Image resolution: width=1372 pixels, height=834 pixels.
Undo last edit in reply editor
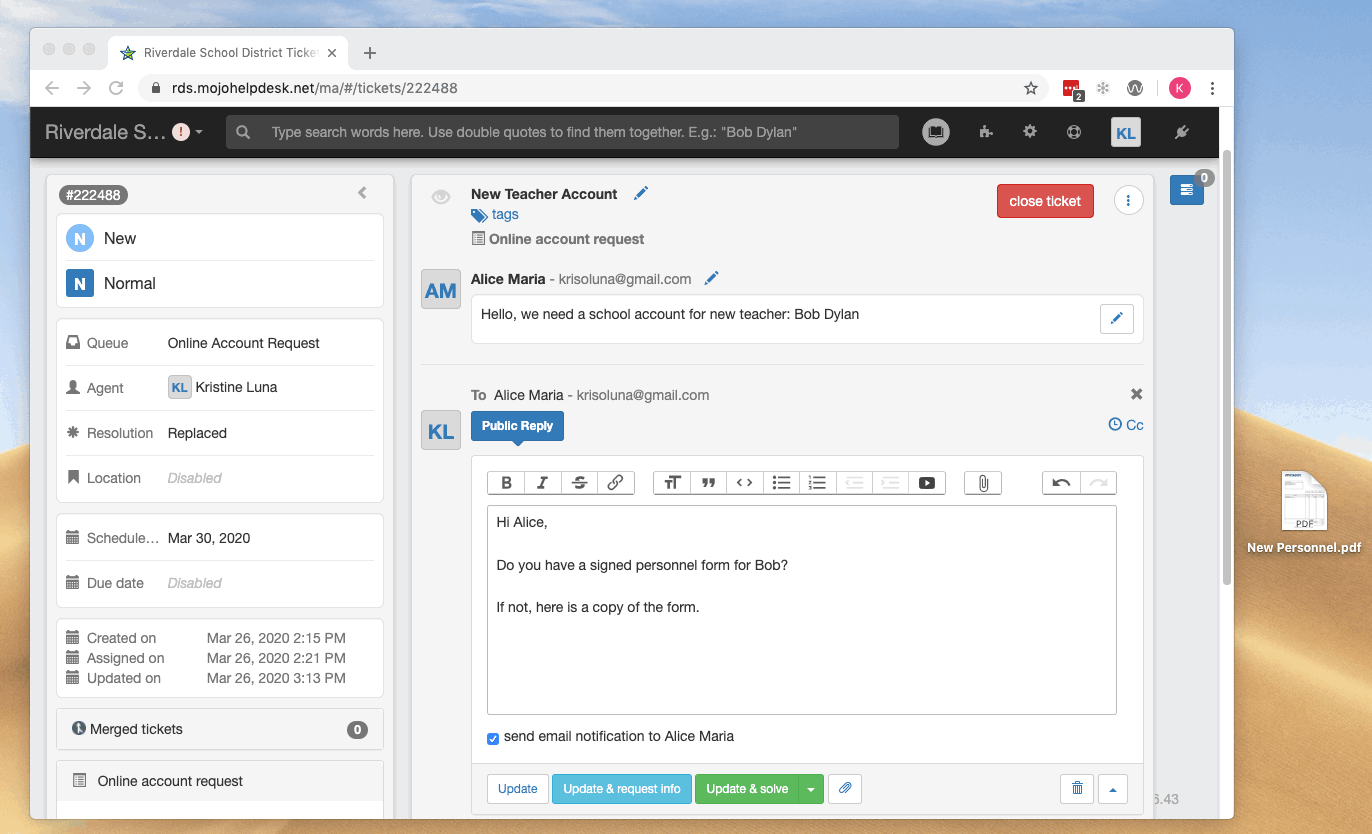[x=1061, y=483]
